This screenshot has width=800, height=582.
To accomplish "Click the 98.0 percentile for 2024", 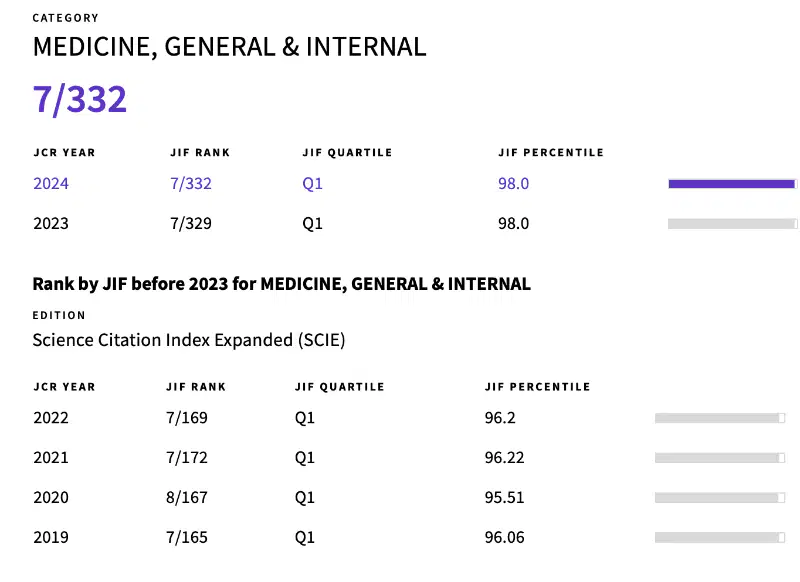I will pyautogui.click(x=513, y=184).
